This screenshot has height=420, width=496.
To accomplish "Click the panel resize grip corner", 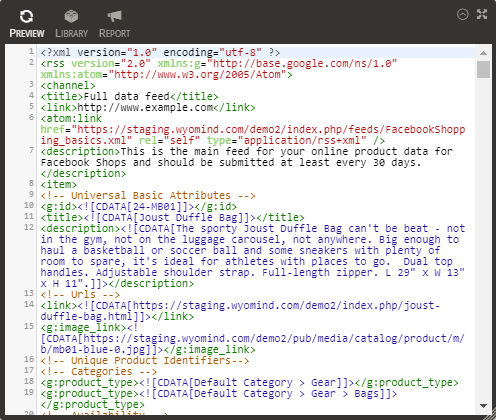I will click(x=489, y=414).
